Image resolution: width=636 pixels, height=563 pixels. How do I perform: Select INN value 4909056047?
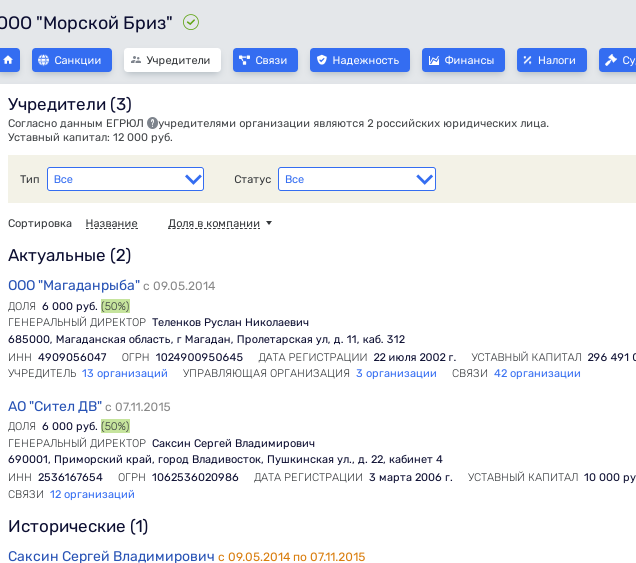72,357
